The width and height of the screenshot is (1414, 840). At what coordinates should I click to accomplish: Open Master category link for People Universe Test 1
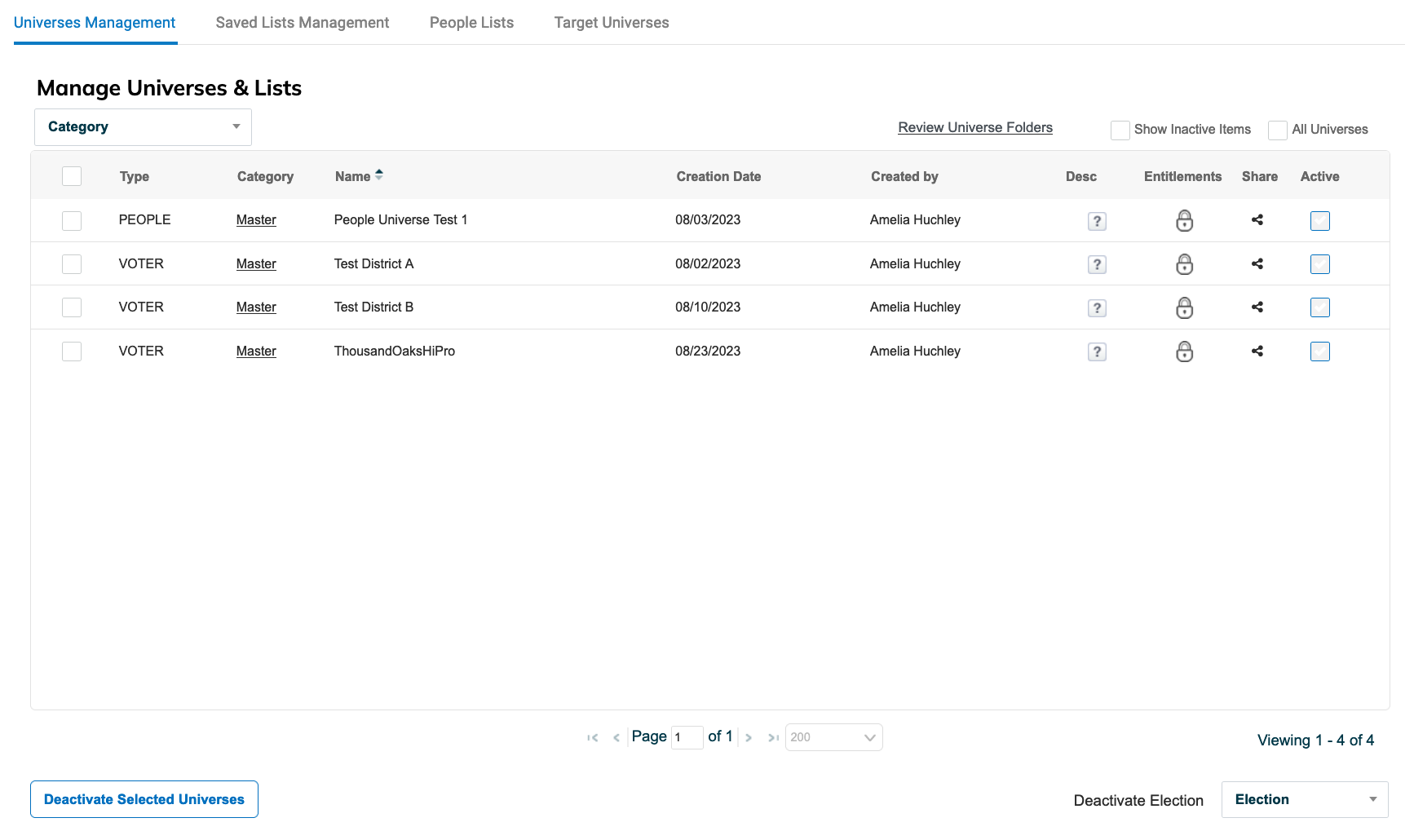pos(256,220)
